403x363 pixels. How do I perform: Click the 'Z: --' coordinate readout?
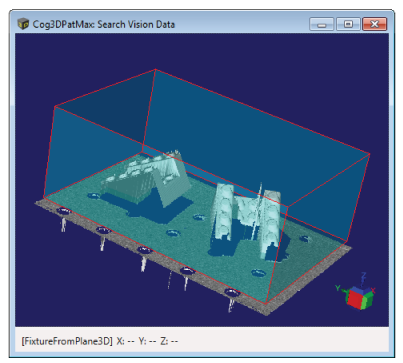169,341
